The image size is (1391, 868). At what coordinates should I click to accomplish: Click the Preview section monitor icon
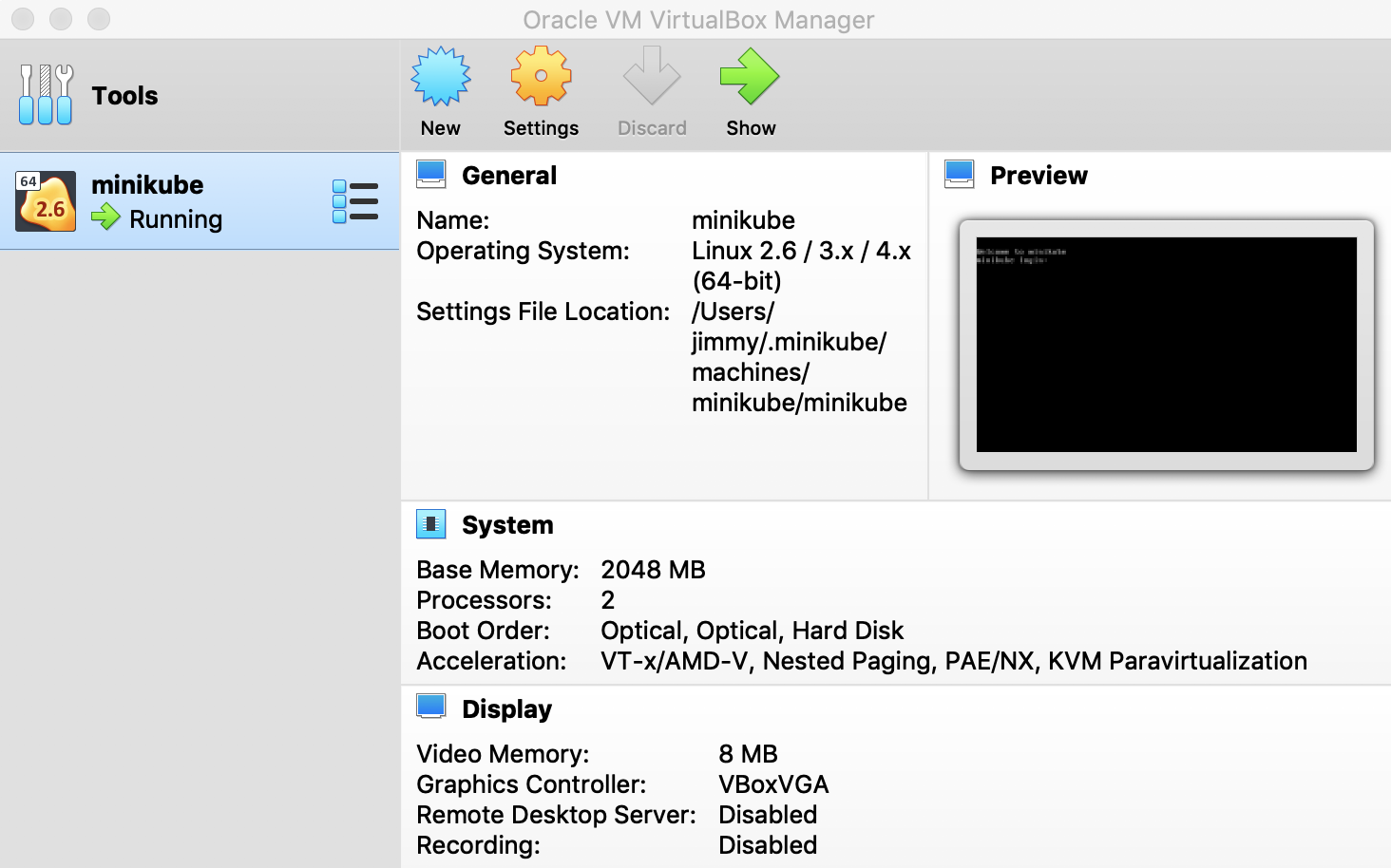[x=960, y=174]
